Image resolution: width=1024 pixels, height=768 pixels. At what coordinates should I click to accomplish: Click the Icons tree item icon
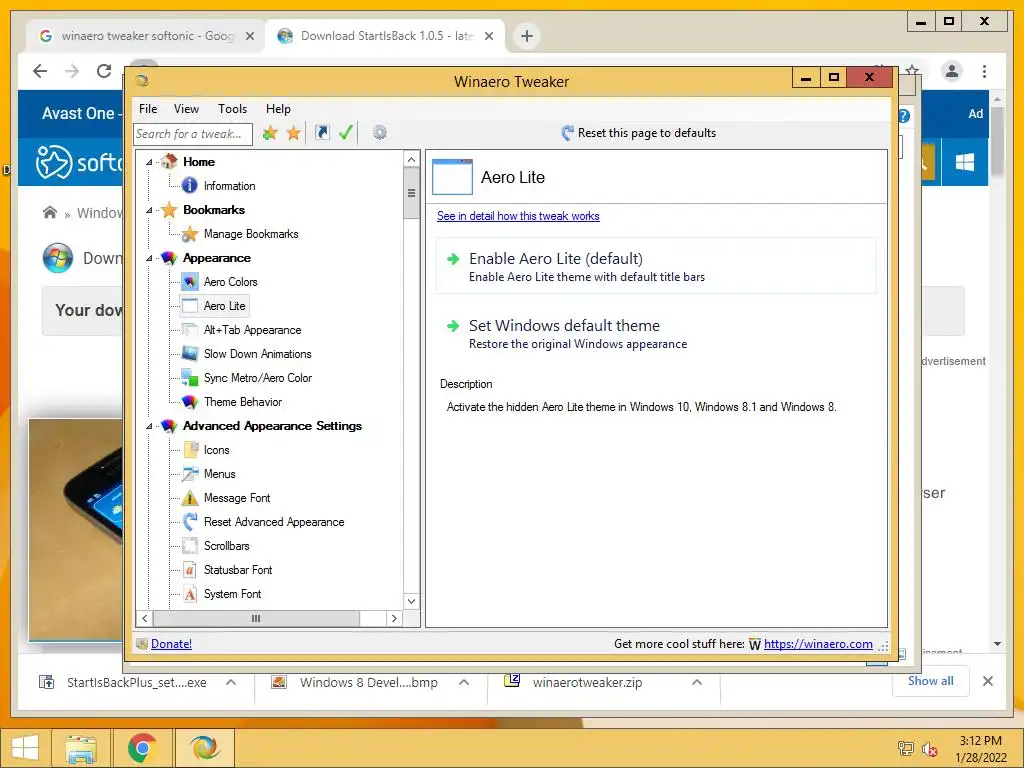point(189,449)
